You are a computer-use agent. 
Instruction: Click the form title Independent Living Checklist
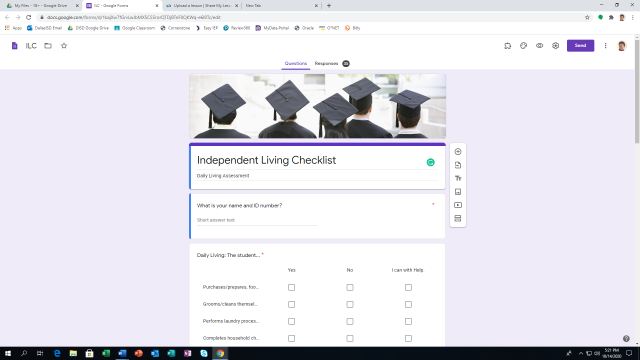267,160
